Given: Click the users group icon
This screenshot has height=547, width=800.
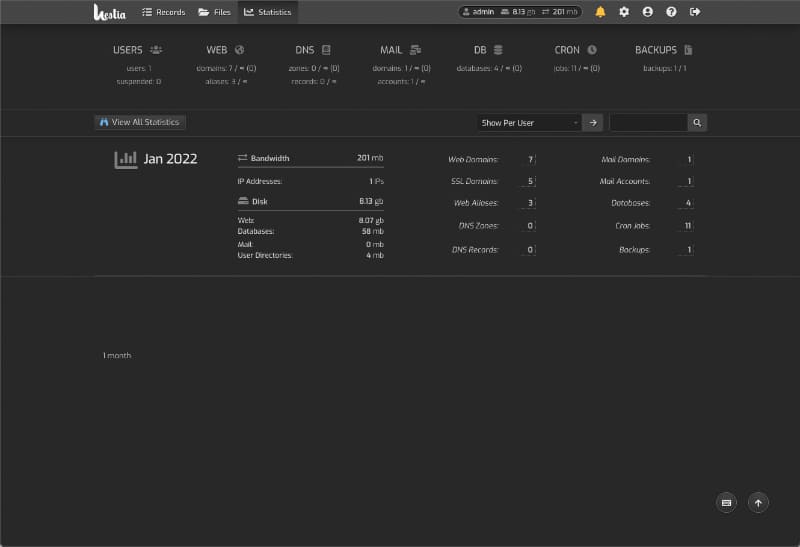Looking at the screenshot, I should (x=156, y=50).
